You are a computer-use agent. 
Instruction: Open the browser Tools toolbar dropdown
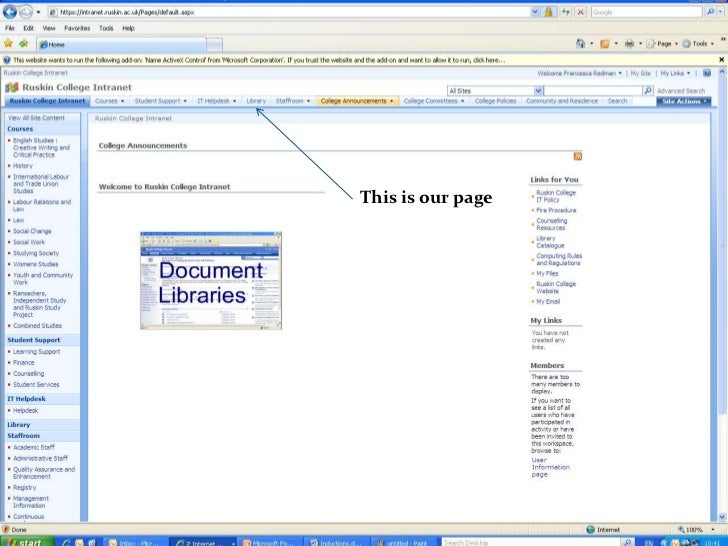(x=698, y=44)
